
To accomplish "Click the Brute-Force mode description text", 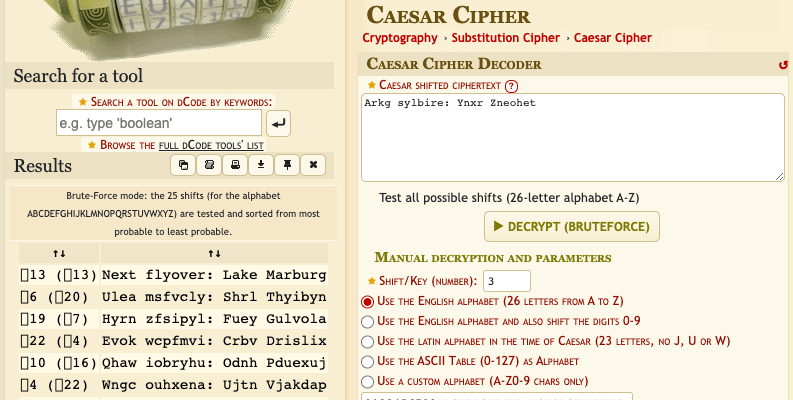I will (x=173, y=213).
